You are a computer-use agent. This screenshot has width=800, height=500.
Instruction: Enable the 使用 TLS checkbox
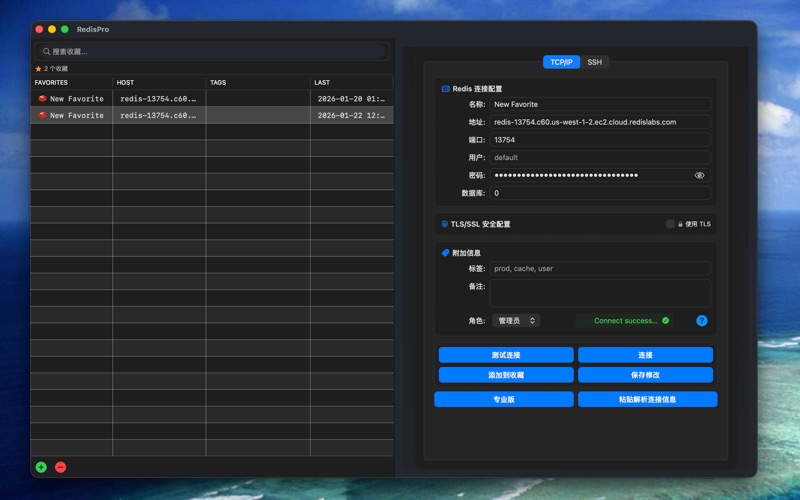[670, 224]
